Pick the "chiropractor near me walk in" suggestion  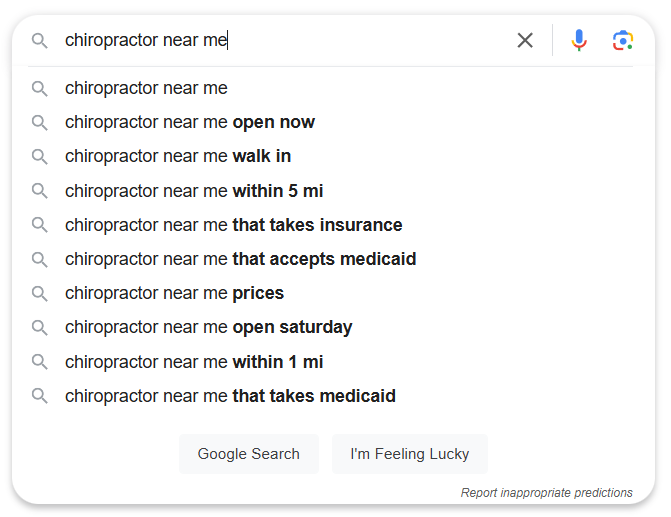[x=330, y=157]
